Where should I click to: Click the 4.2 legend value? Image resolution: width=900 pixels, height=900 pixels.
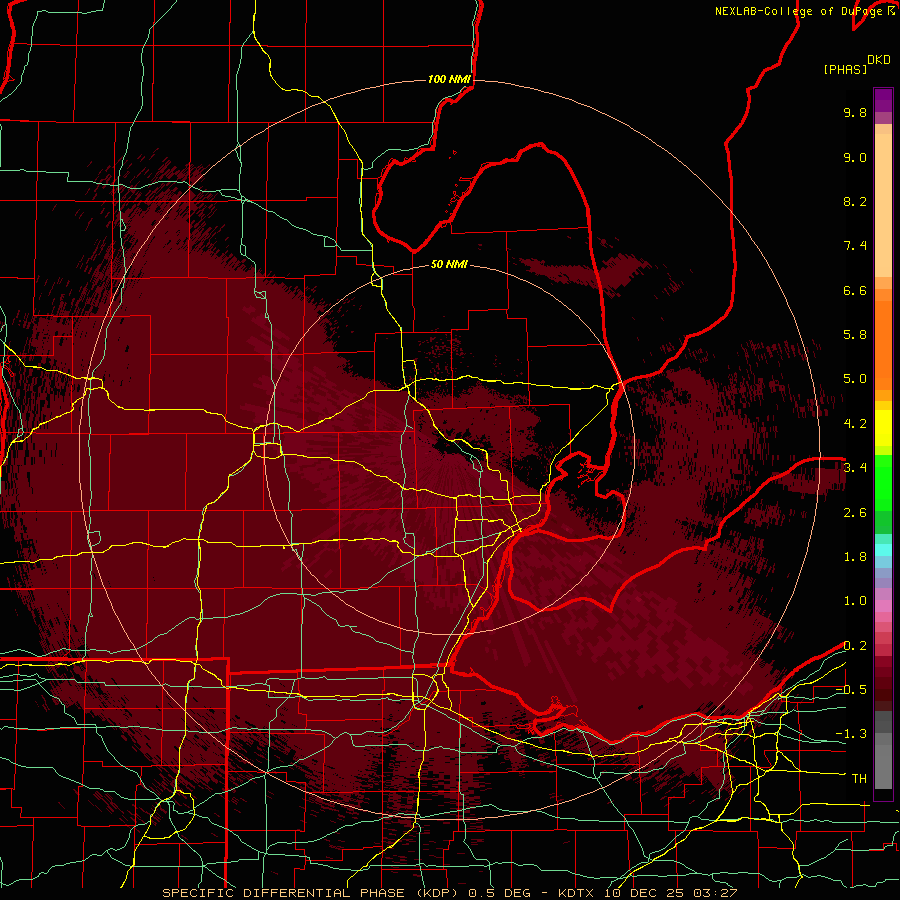coord(855,424)
